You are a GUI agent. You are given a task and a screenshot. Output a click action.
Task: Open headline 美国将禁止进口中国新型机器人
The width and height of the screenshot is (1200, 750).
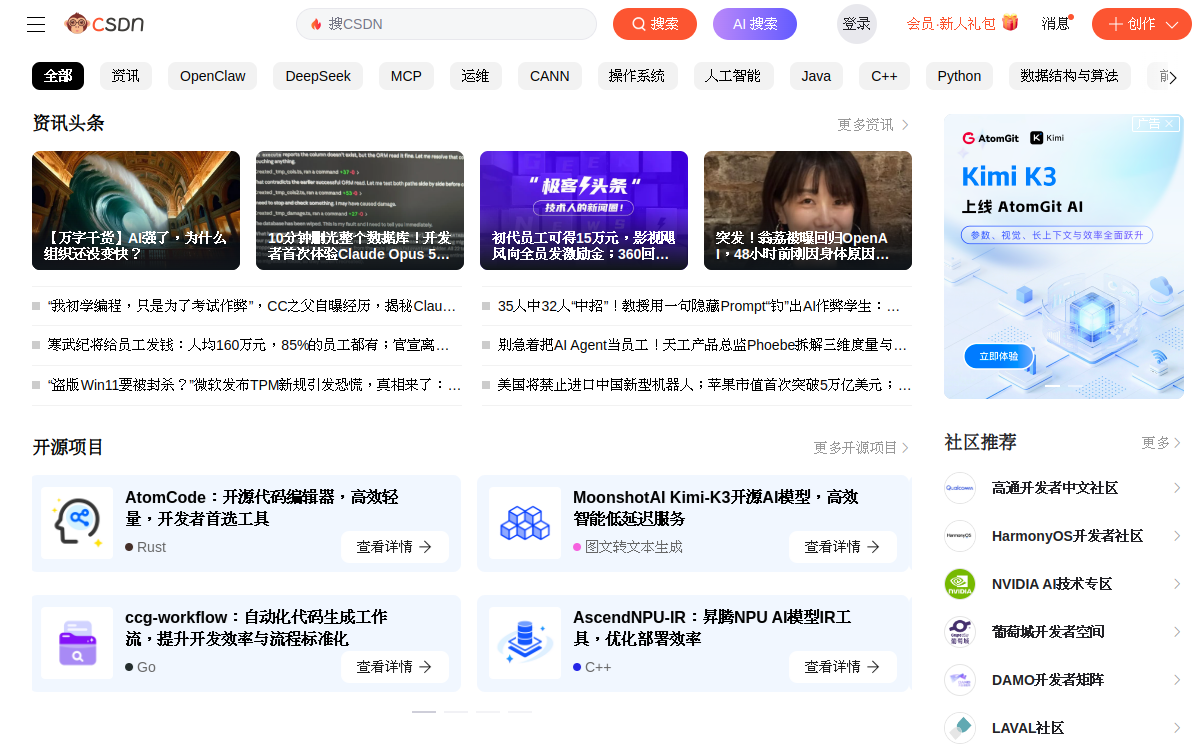(x=704, y=384)
